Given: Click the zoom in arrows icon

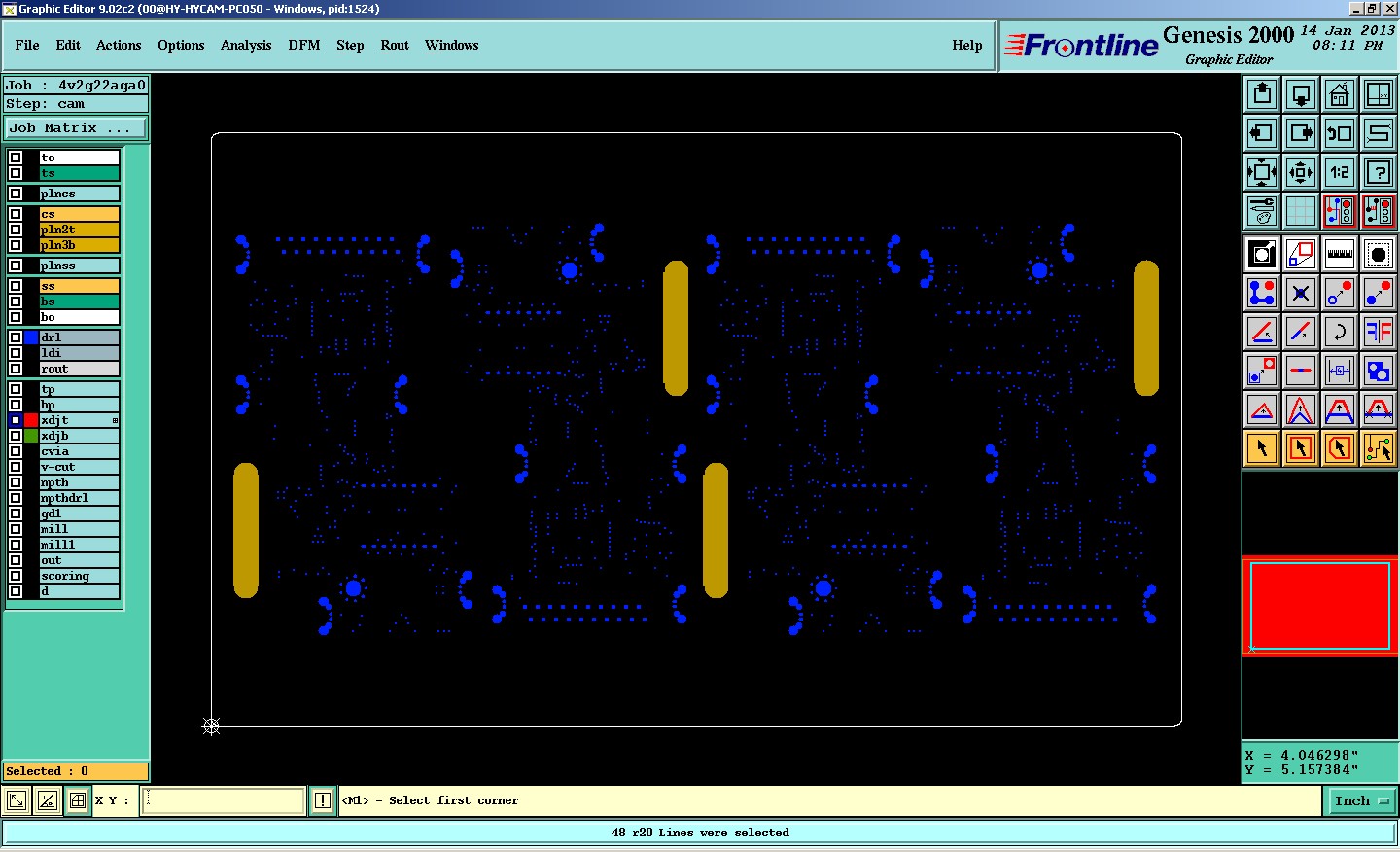Looking at the screenshot, I should click(1301, 172).
